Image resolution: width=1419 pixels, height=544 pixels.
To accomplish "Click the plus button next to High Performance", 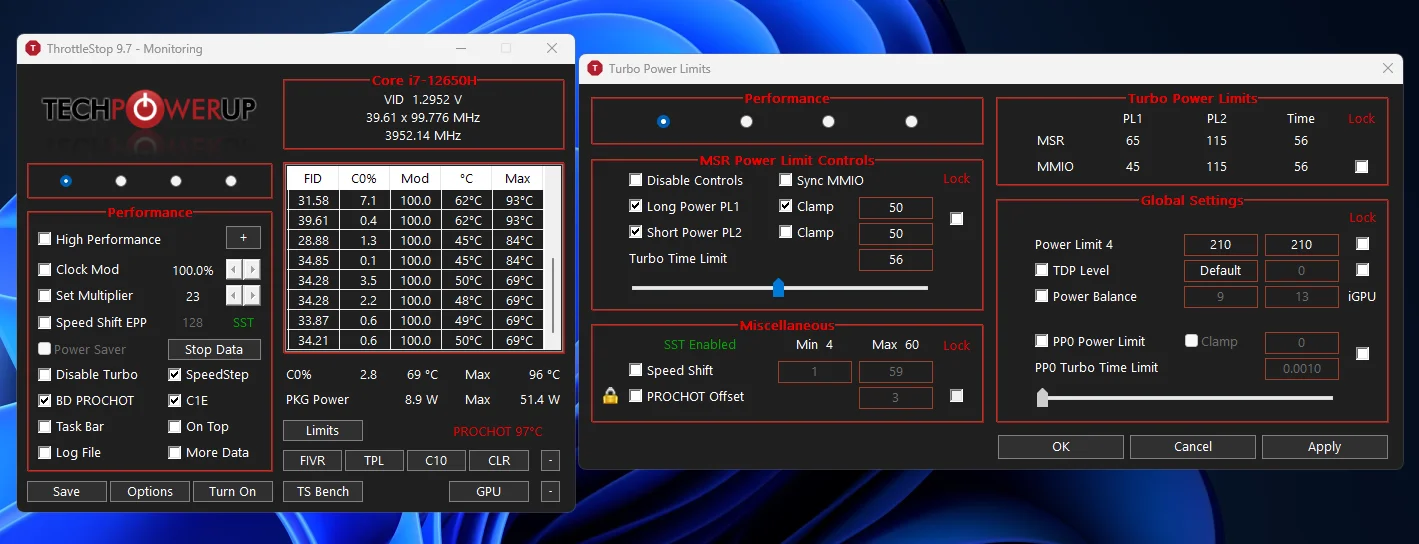I will [243, 238].
